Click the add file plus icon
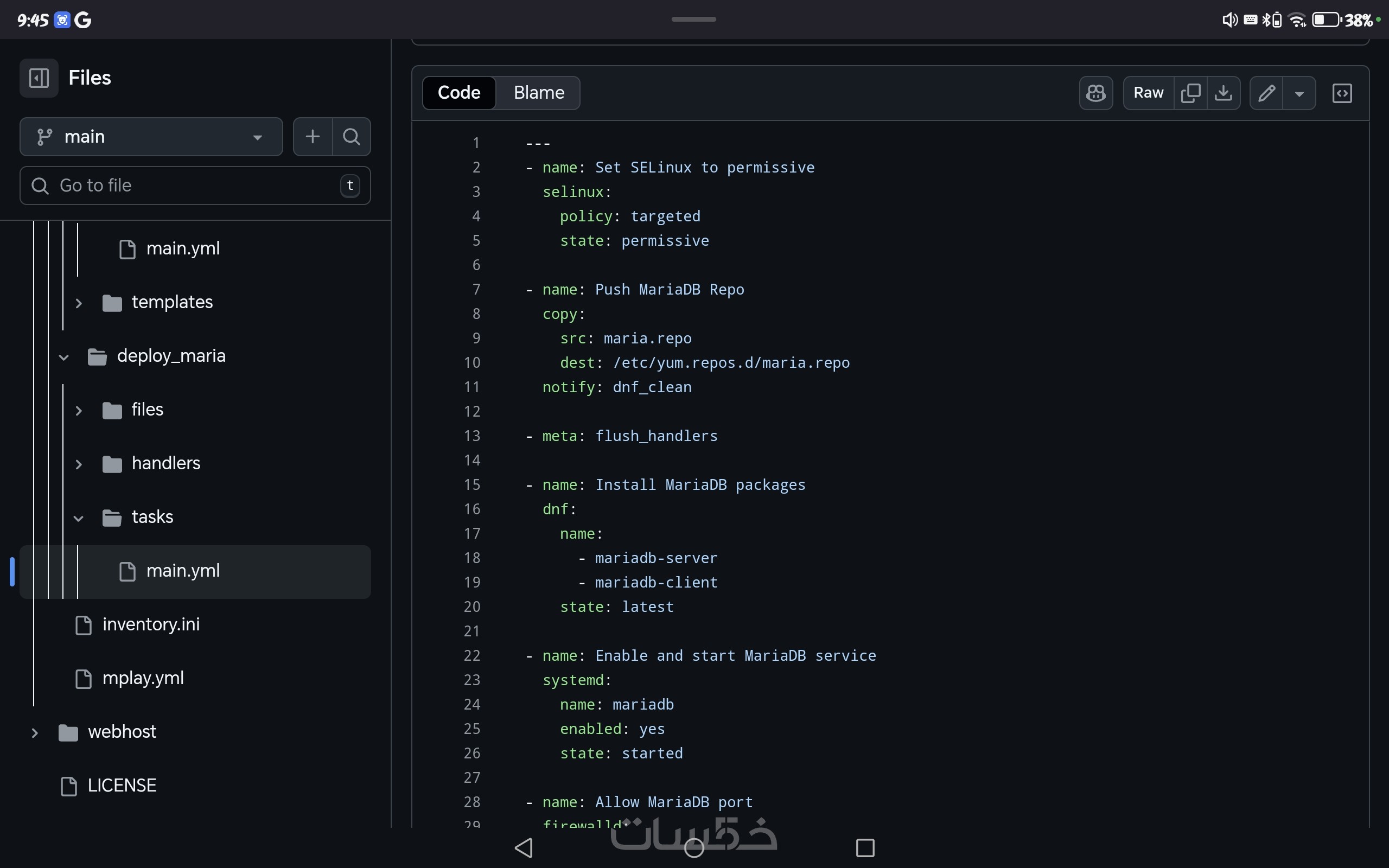This screenshot has height=868, width=1389. pyautogui.click(x=312, y=137)
